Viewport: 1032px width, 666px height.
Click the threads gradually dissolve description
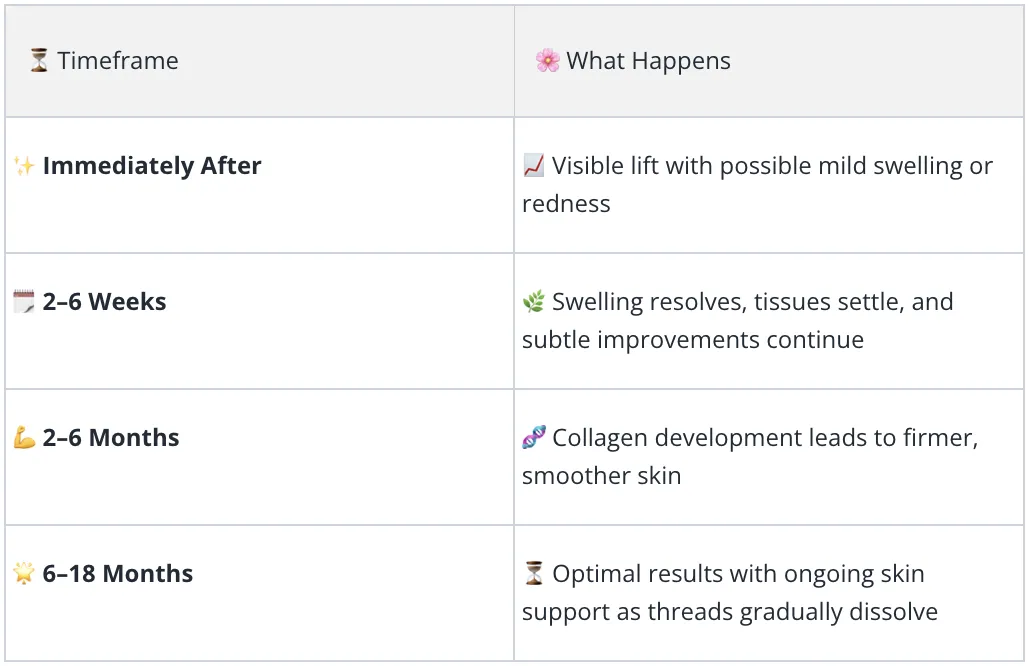730,592
